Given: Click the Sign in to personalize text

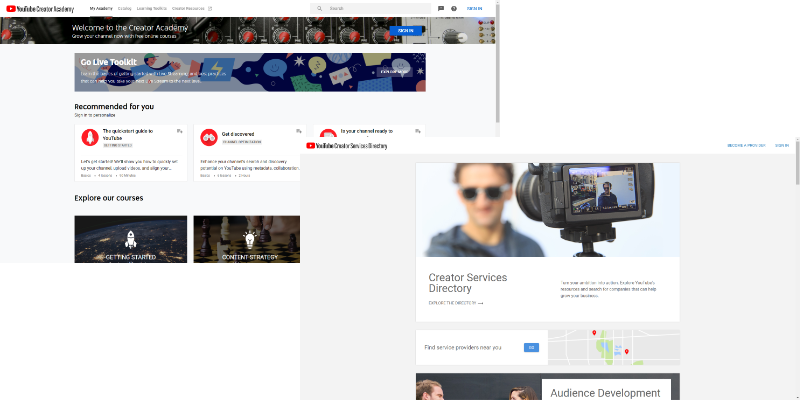Looking at the screenshot, I should [95, 115].
